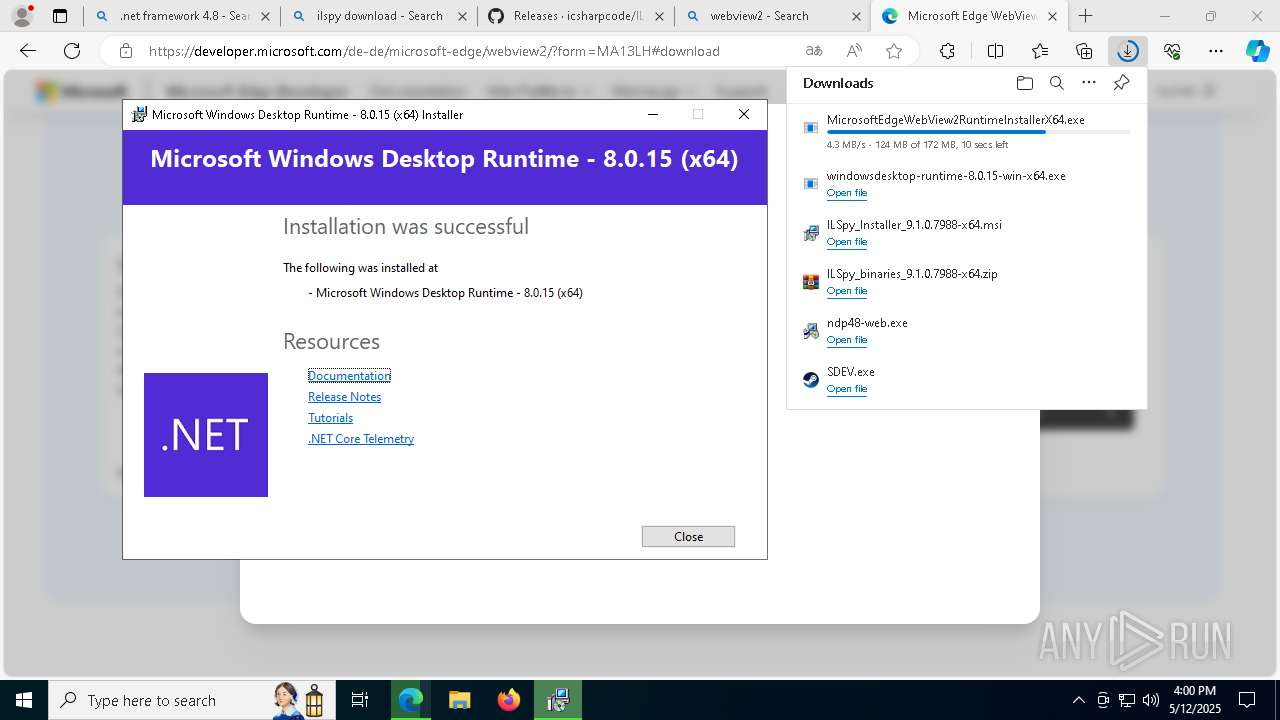
Task: Open Browser essentials heart icon
Action: 1172,51
